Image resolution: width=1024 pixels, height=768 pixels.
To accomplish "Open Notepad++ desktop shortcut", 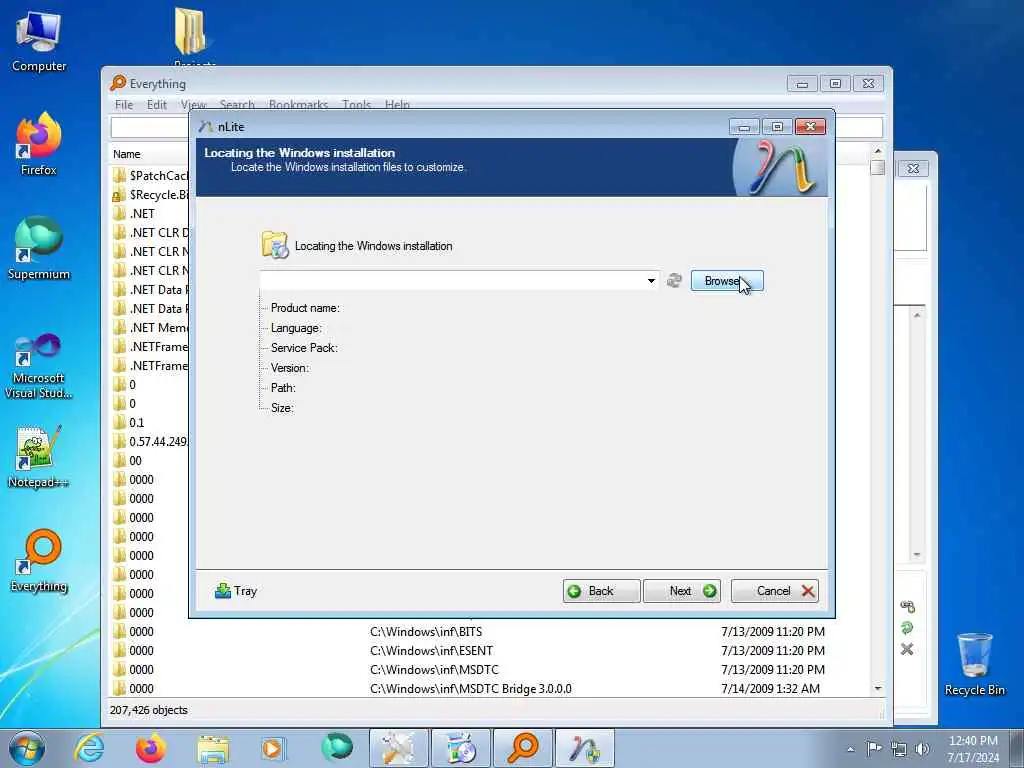I will 39,456.
